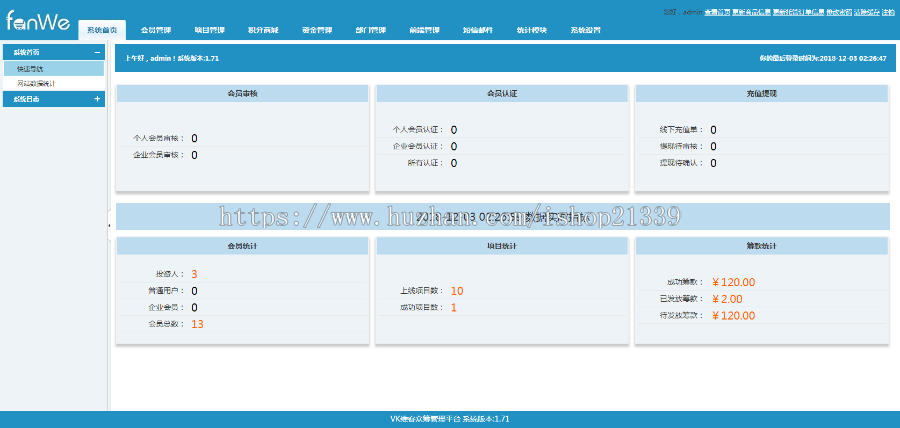
Task: Select 网站数据统计 in the sidebar
Action: coord(53,84)
